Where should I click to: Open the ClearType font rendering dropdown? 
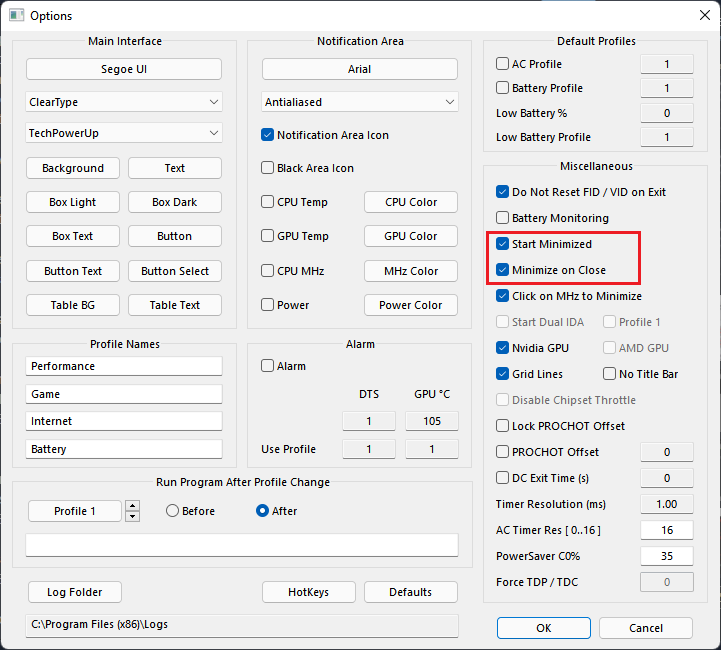click(124, 102)
